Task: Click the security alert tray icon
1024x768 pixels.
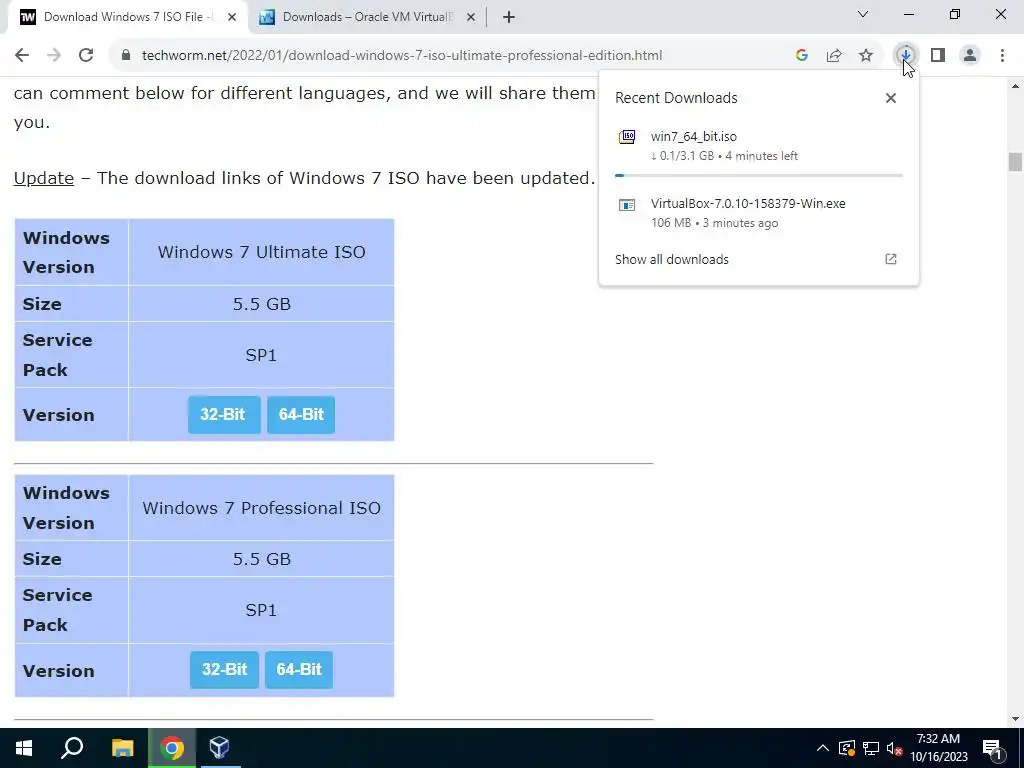Action: coord(847,748)
